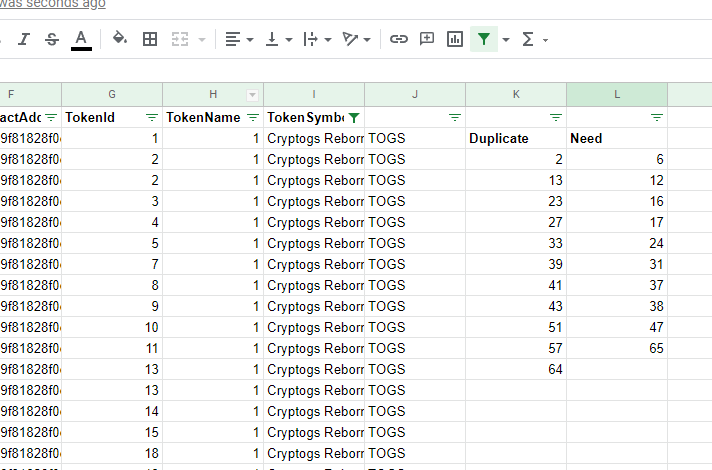This screenshot has height=470, width=712.
Task: Insert a chart
Action: (x=455, y=39)
